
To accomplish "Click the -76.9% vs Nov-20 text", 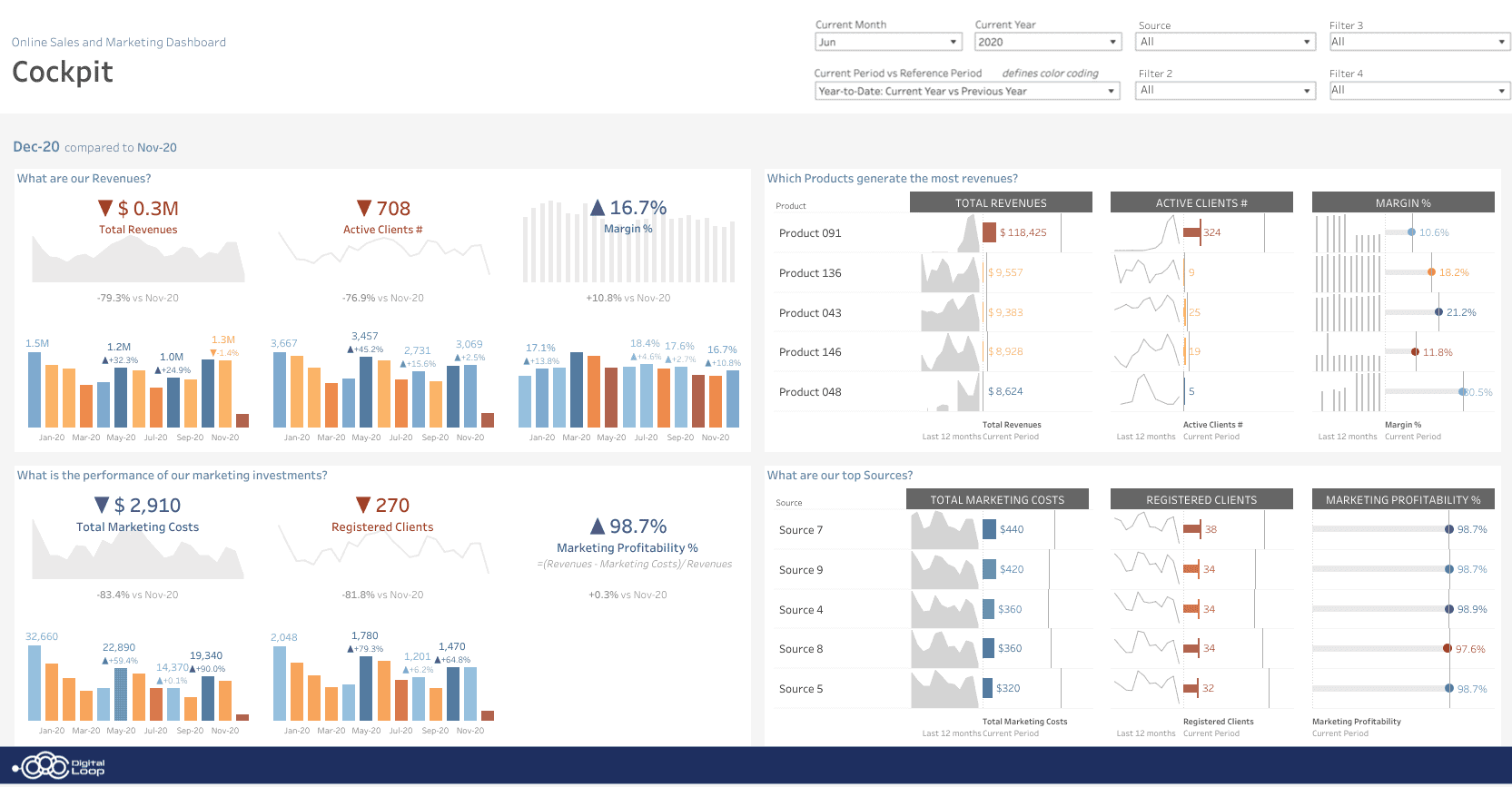I will click(383, 298).
